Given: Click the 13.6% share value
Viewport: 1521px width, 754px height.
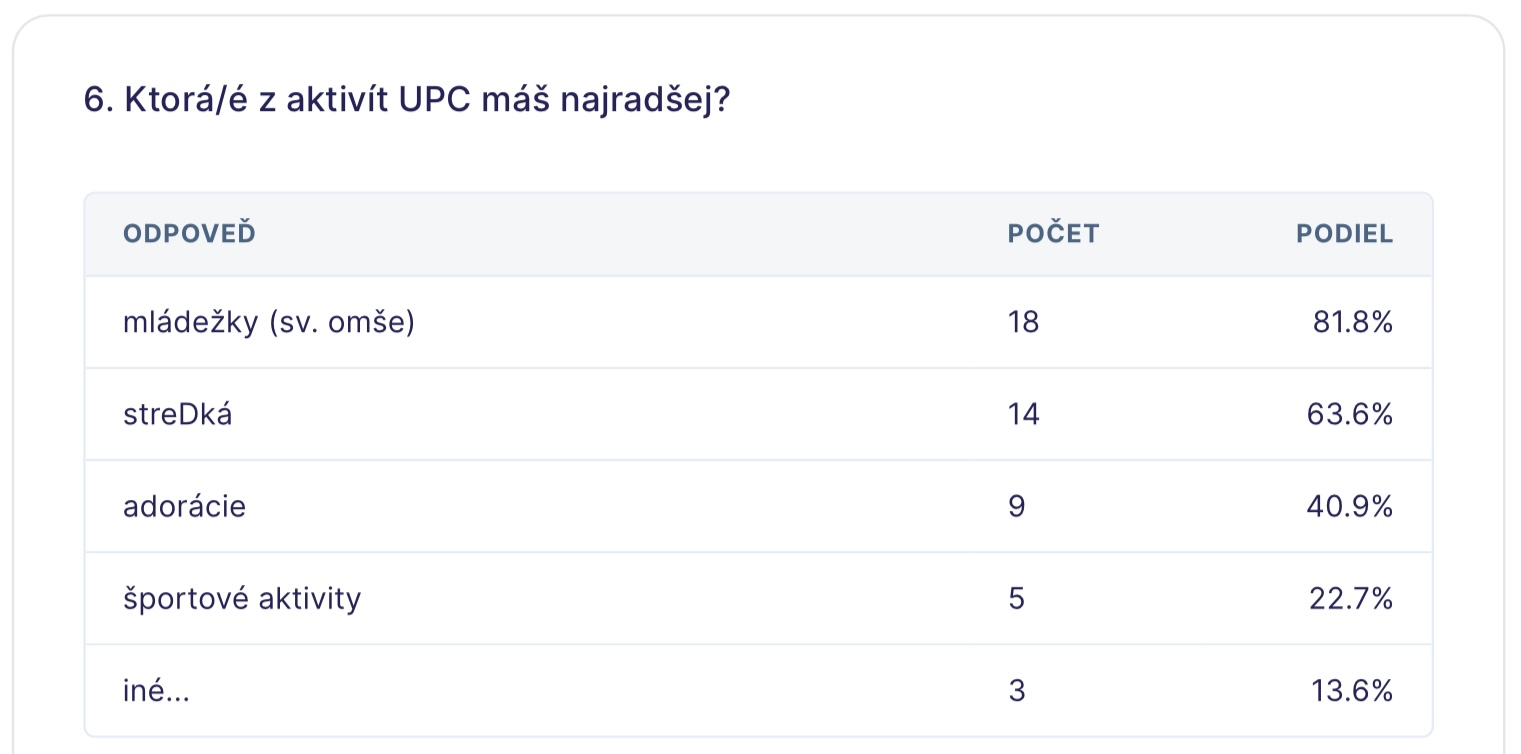Looking at the screenshot, I should (x=1352, y=691).
